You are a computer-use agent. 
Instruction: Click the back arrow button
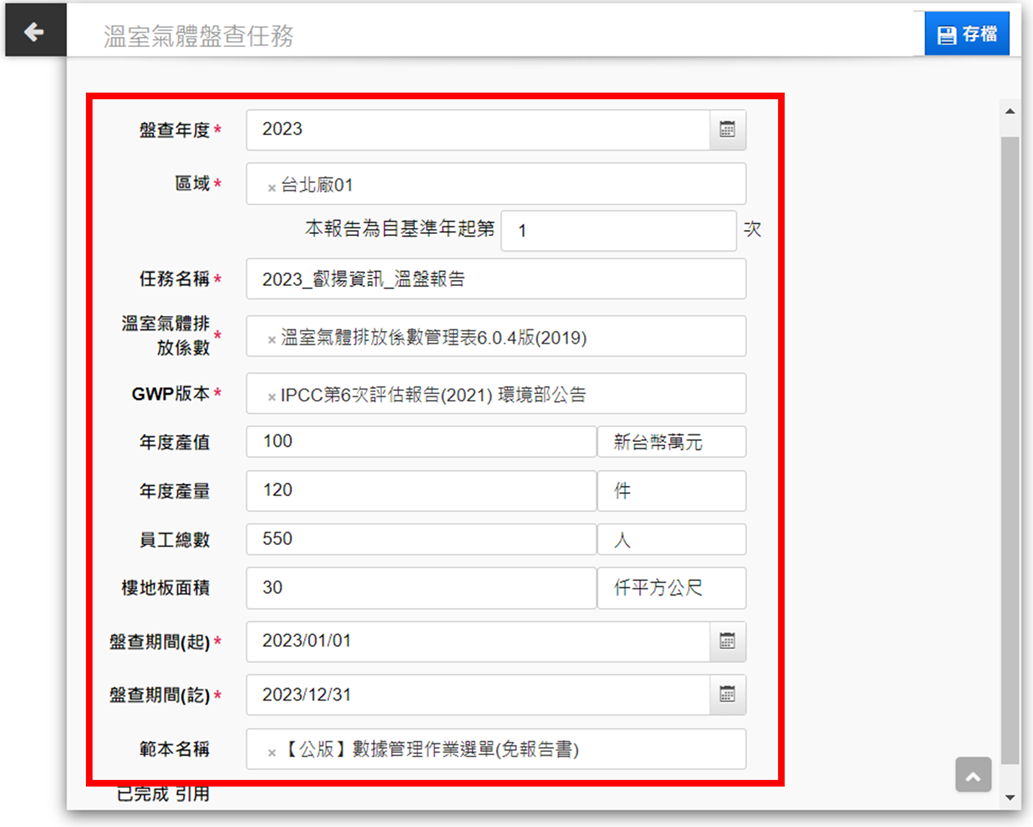[x=34, y=32]
